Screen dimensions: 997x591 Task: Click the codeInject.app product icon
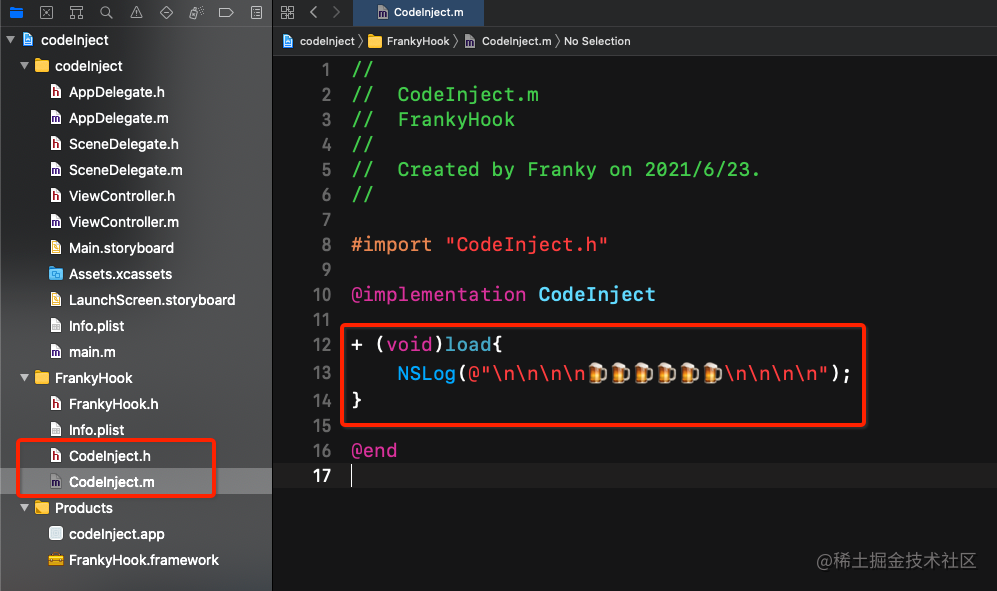point(56,534)
